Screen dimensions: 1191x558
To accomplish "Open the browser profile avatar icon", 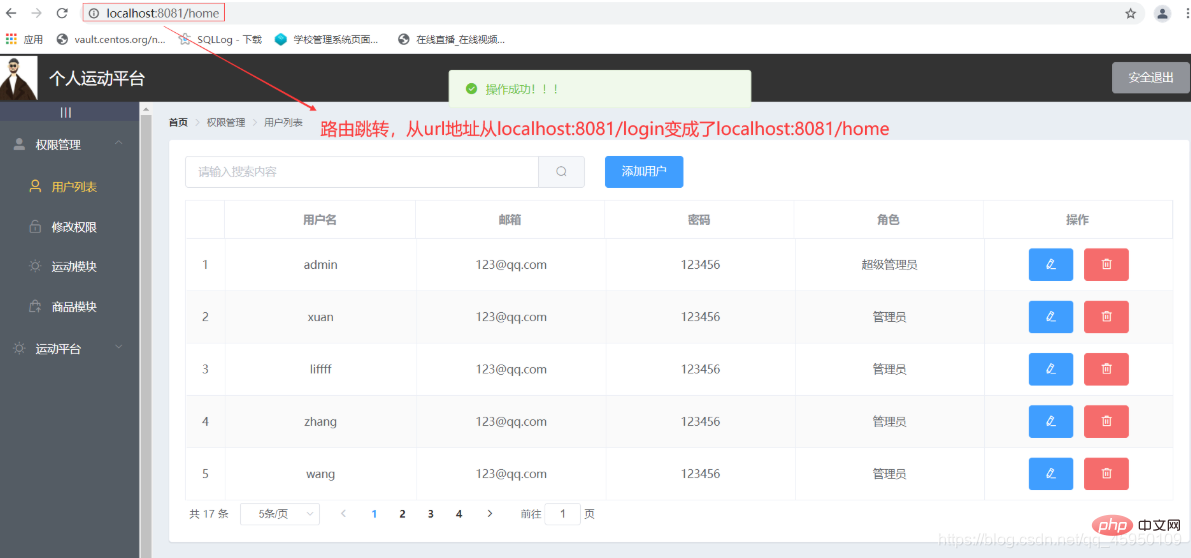I will coord(1162,13).
